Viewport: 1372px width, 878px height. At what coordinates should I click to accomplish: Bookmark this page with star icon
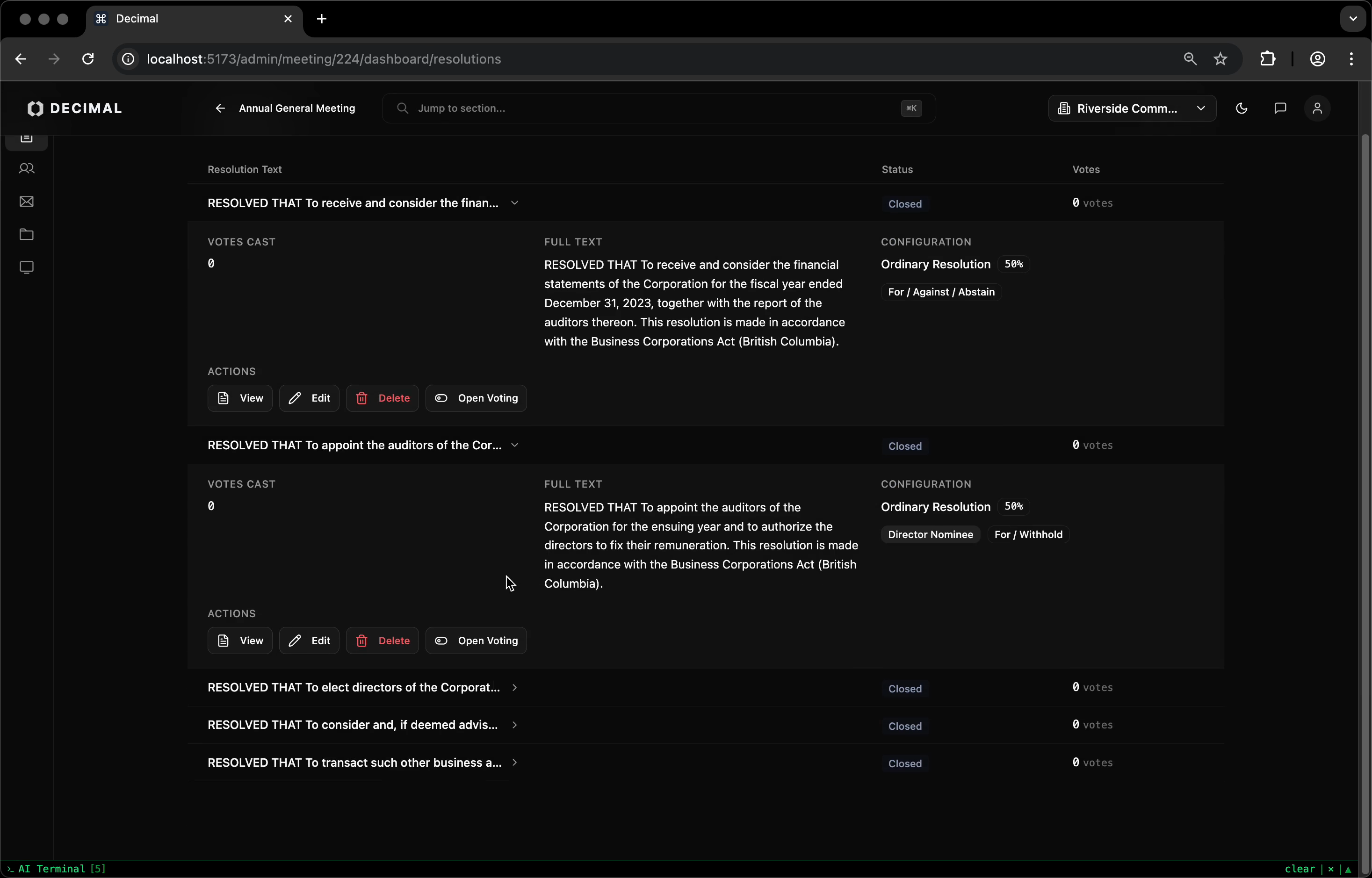click(x=1220, y=59)
